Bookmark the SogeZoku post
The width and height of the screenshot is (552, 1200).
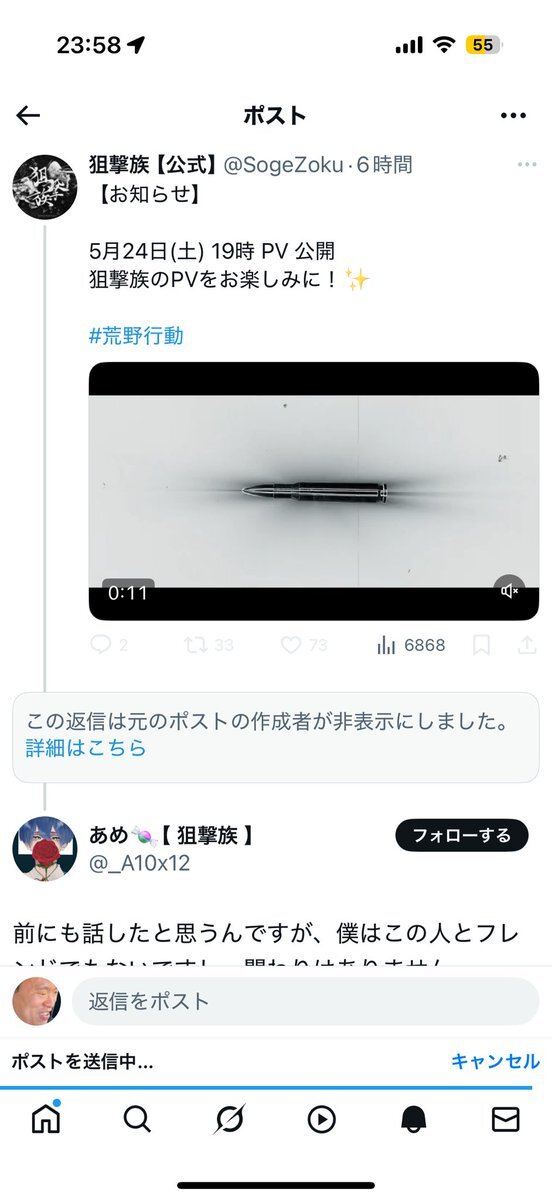(481, 645)
